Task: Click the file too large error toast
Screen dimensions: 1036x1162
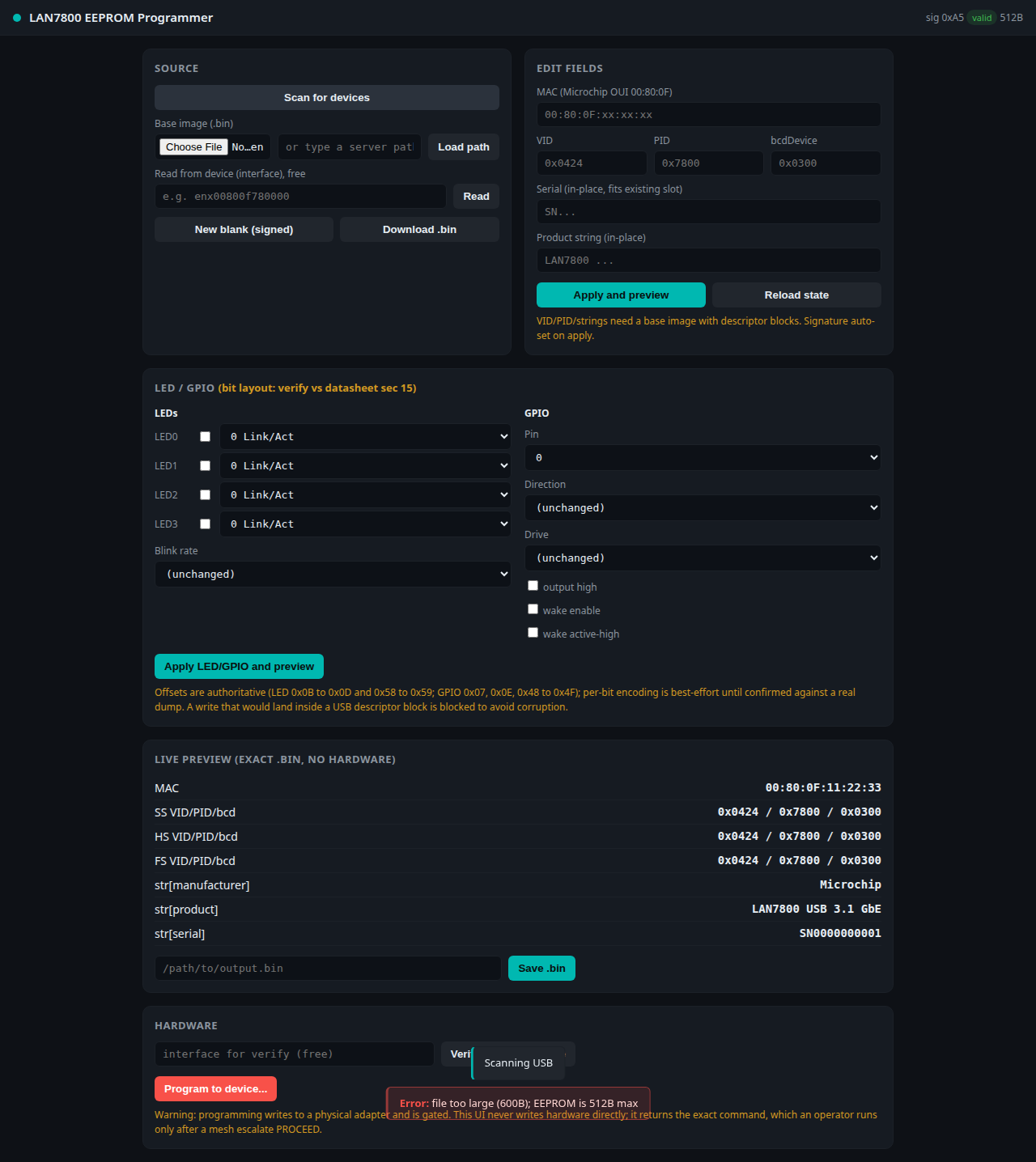Action: [518, 1104]
